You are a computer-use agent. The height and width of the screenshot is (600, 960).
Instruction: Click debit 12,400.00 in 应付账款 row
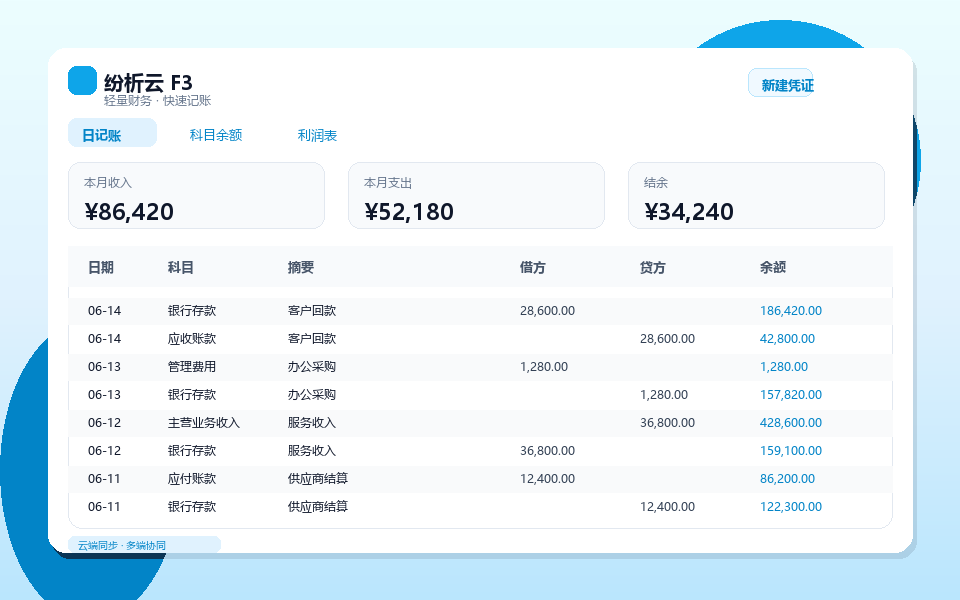(547, 479)
